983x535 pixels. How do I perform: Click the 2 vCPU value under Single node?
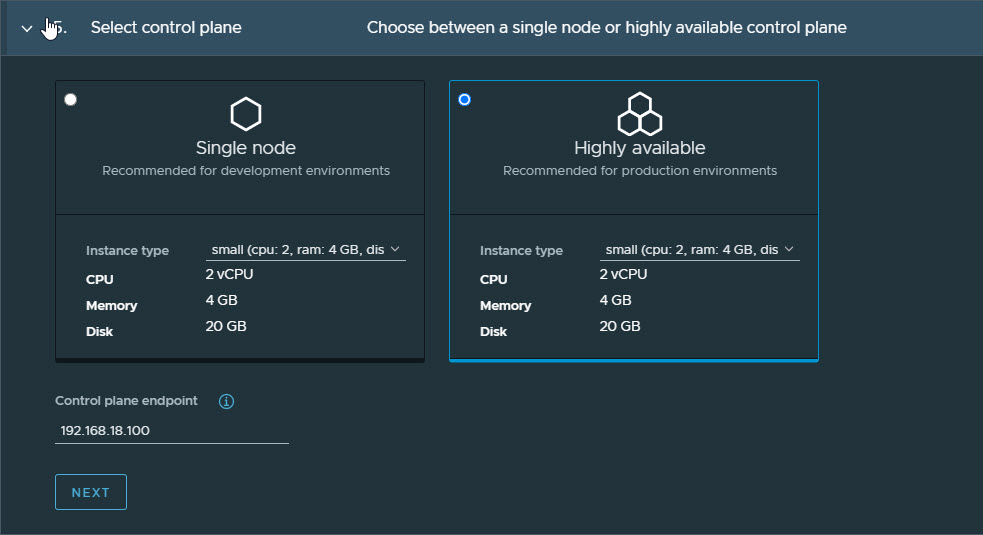tap(229, 274)
